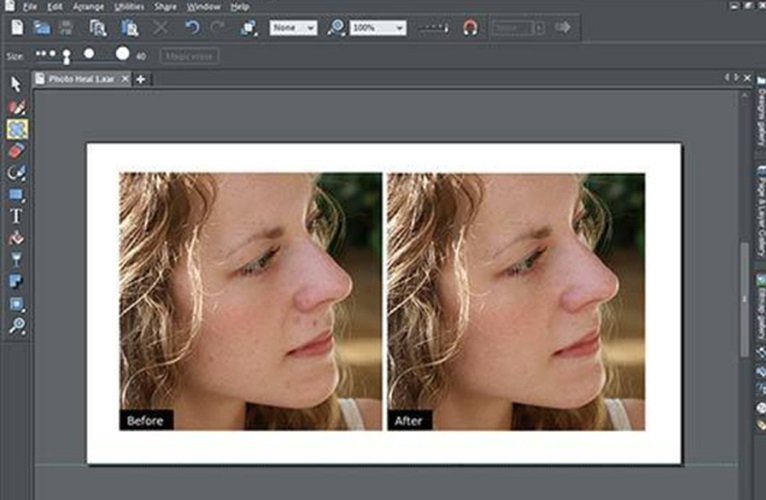Open the 'None' dropdown in toolbar
The height and width of the screenshot is (500, 766).
(293, 28)
